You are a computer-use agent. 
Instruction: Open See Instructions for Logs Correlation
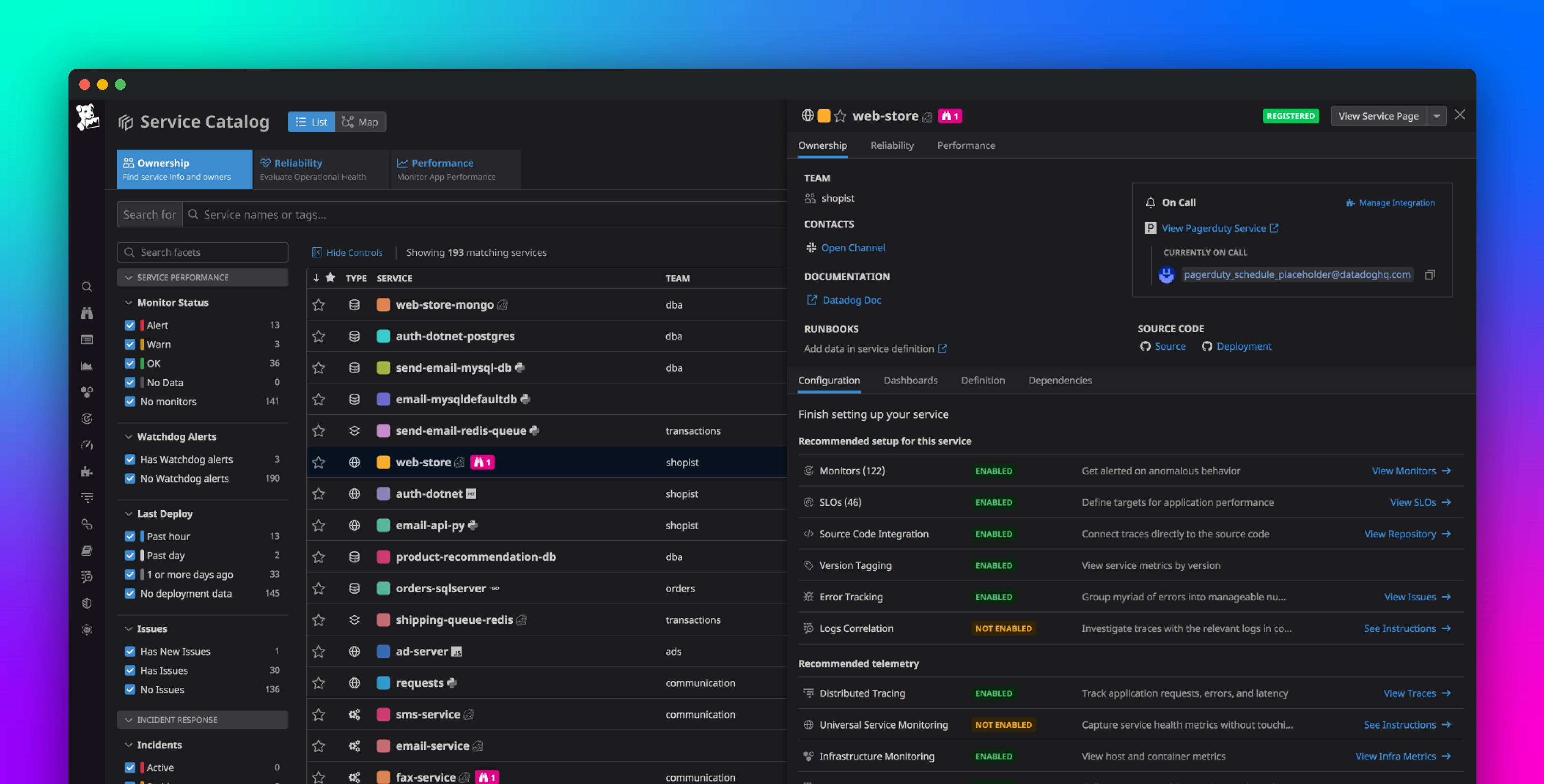(x=1401, y=628)
